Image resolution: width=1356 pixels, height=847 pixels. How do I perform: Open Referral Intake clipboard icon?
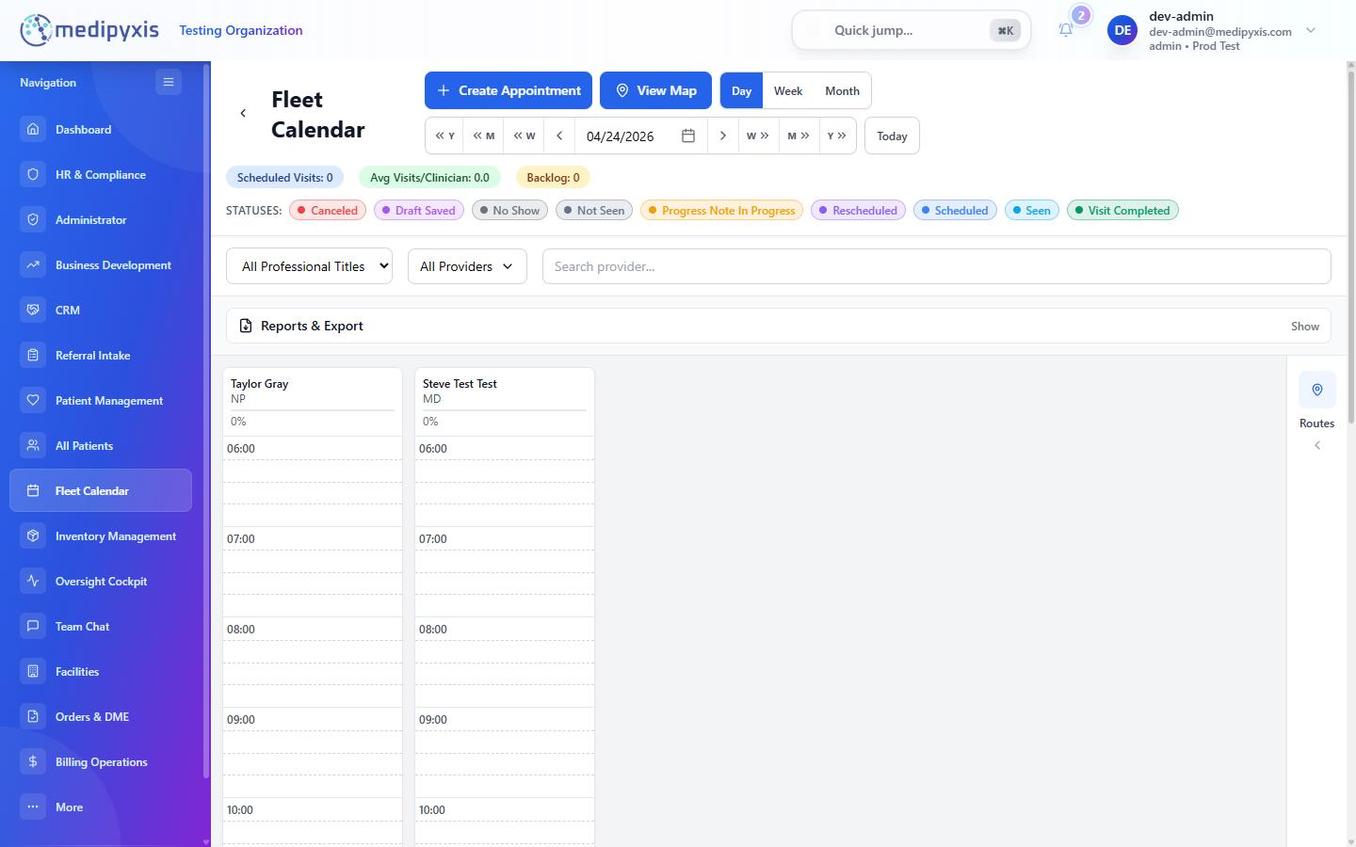[33, 355]
